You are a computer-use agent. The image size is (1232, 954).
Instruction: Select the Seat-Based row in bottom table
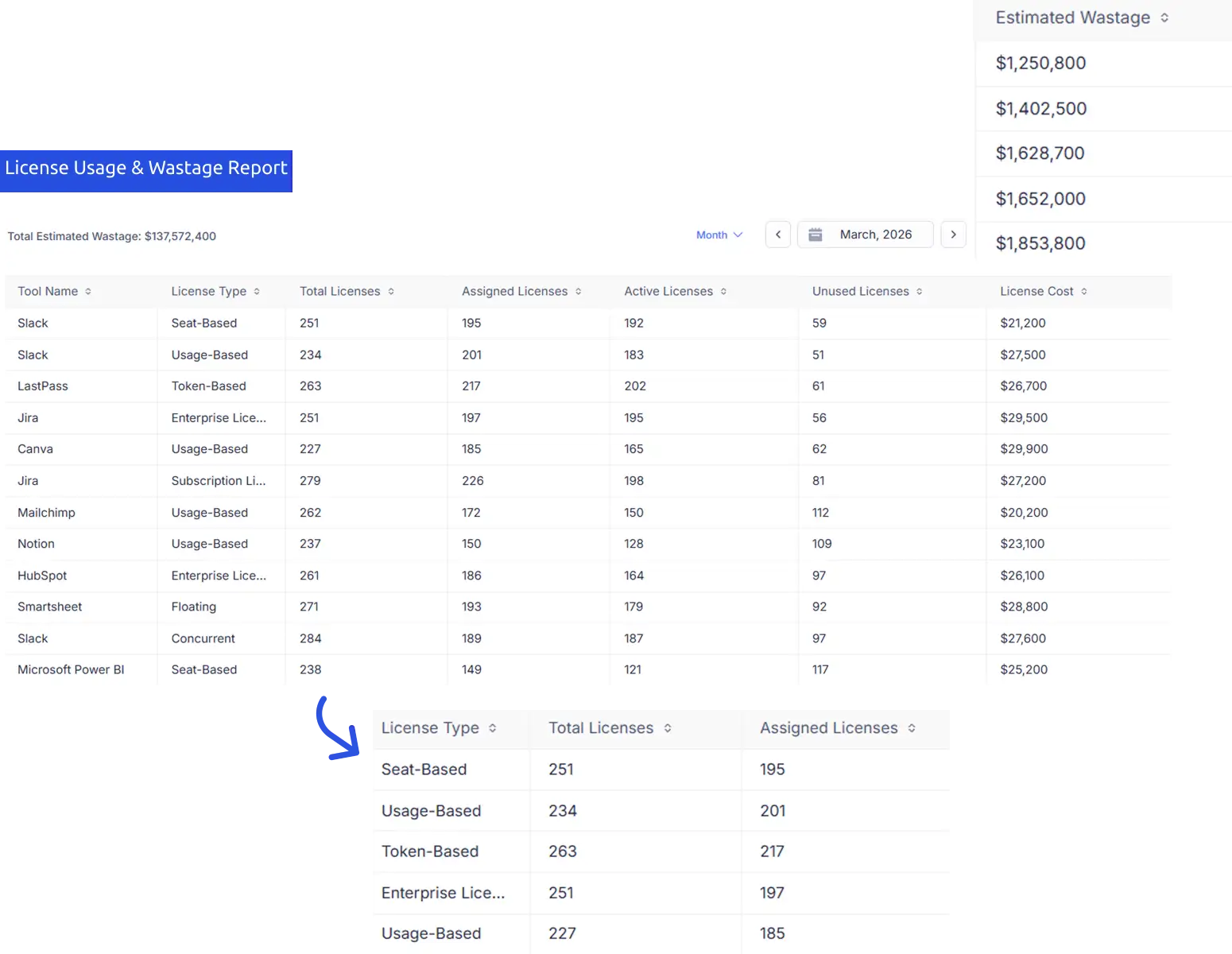(x=424, y=769)
